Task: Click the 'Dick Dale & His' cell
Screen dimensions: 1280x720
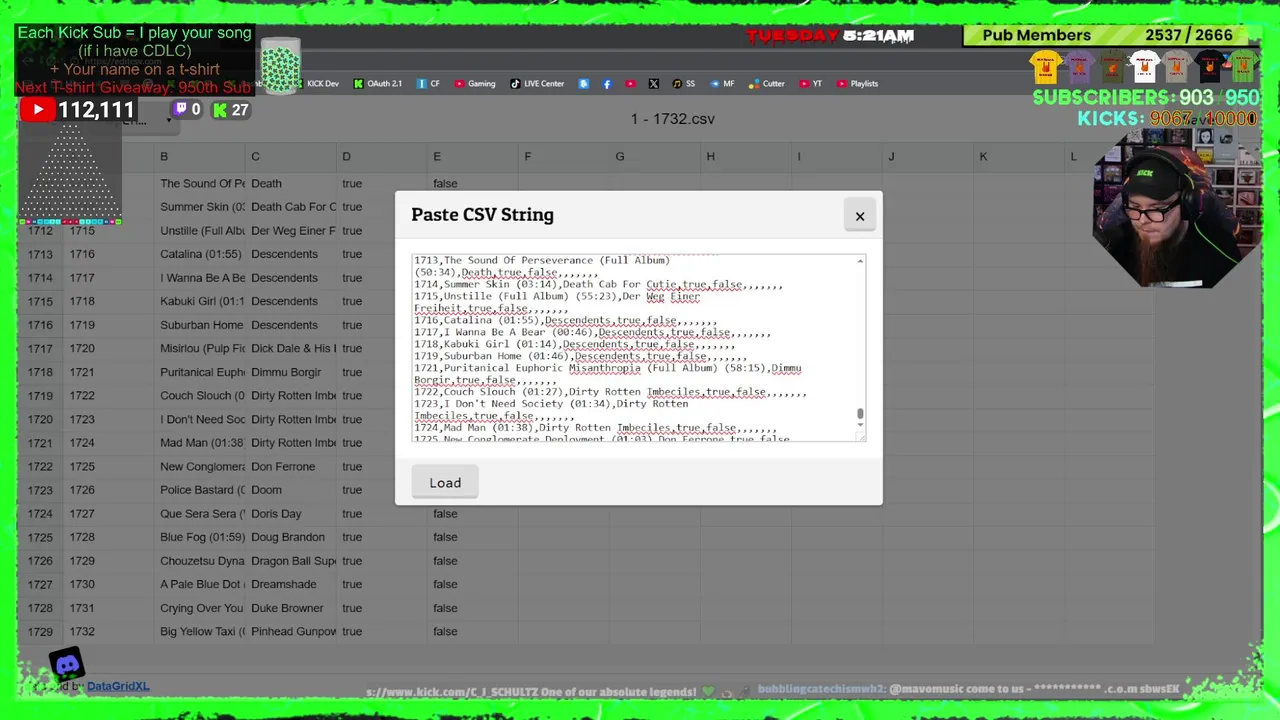Action: [291, 349]
